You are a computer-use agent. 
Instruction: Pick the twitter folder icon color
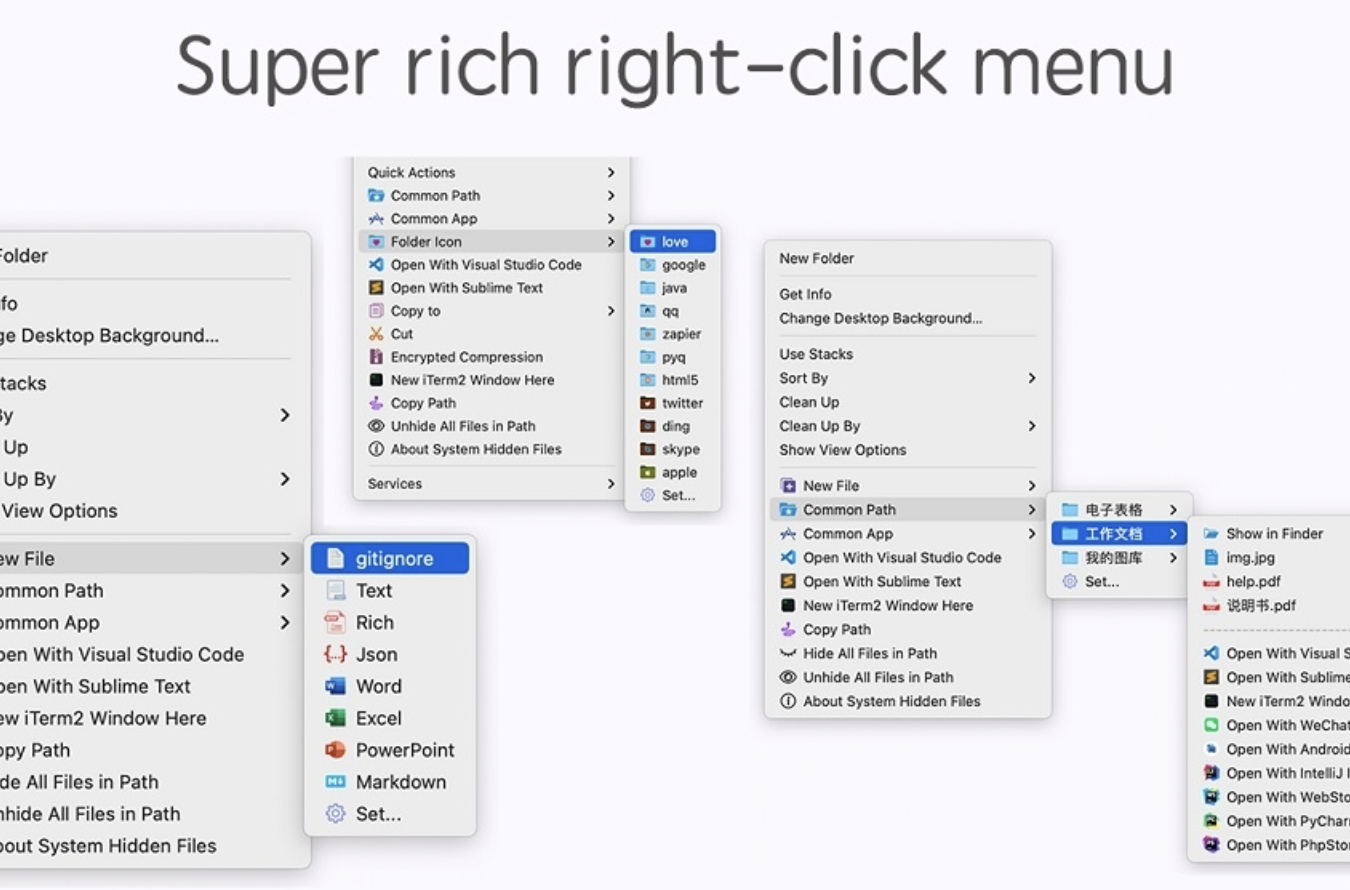(x=672, y=403)
